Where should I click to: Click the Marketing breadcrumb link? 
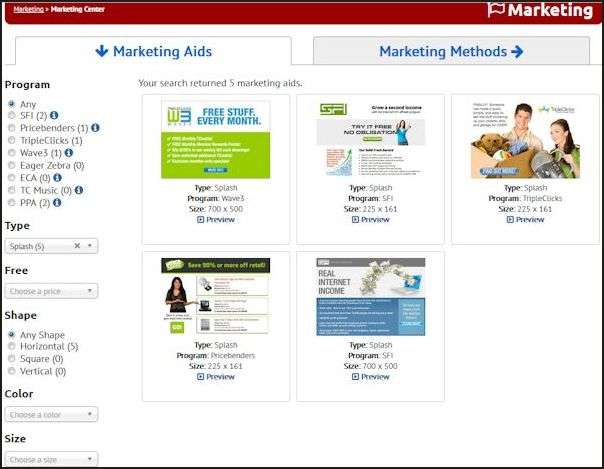point(29,9)
